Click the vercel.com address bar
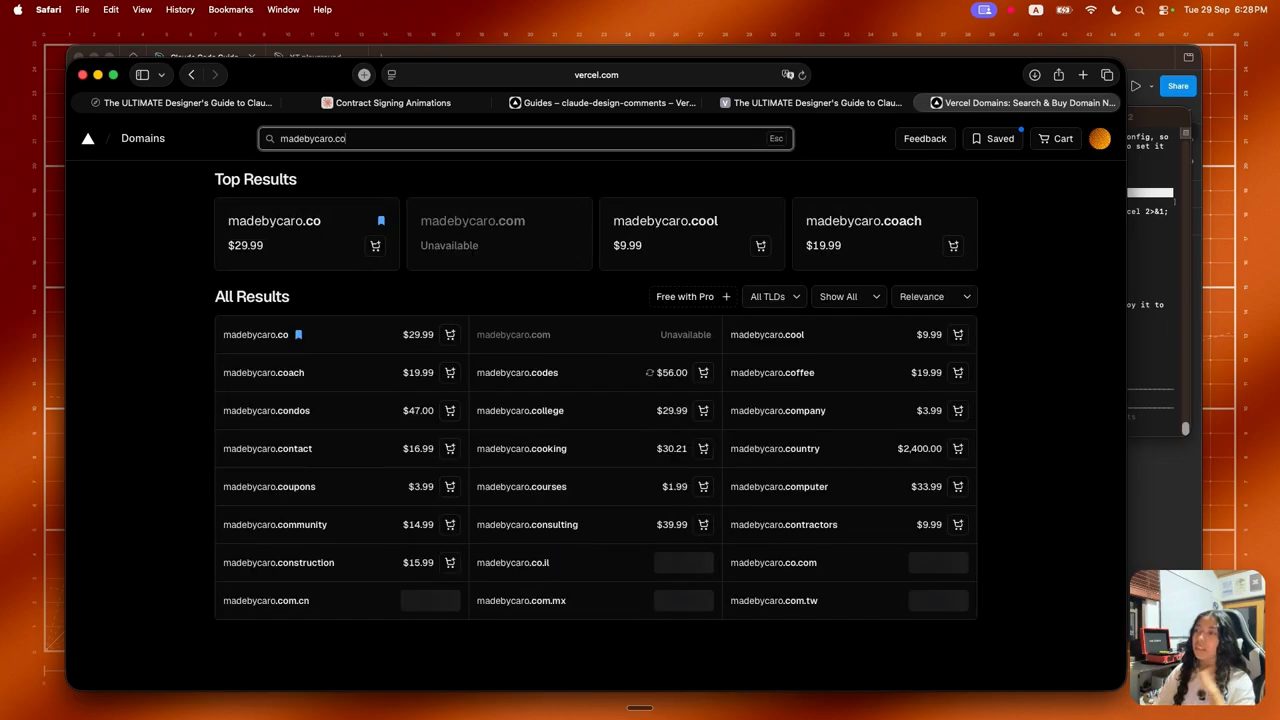Viewport: 1280px width, 720px height. coord(596,75)
